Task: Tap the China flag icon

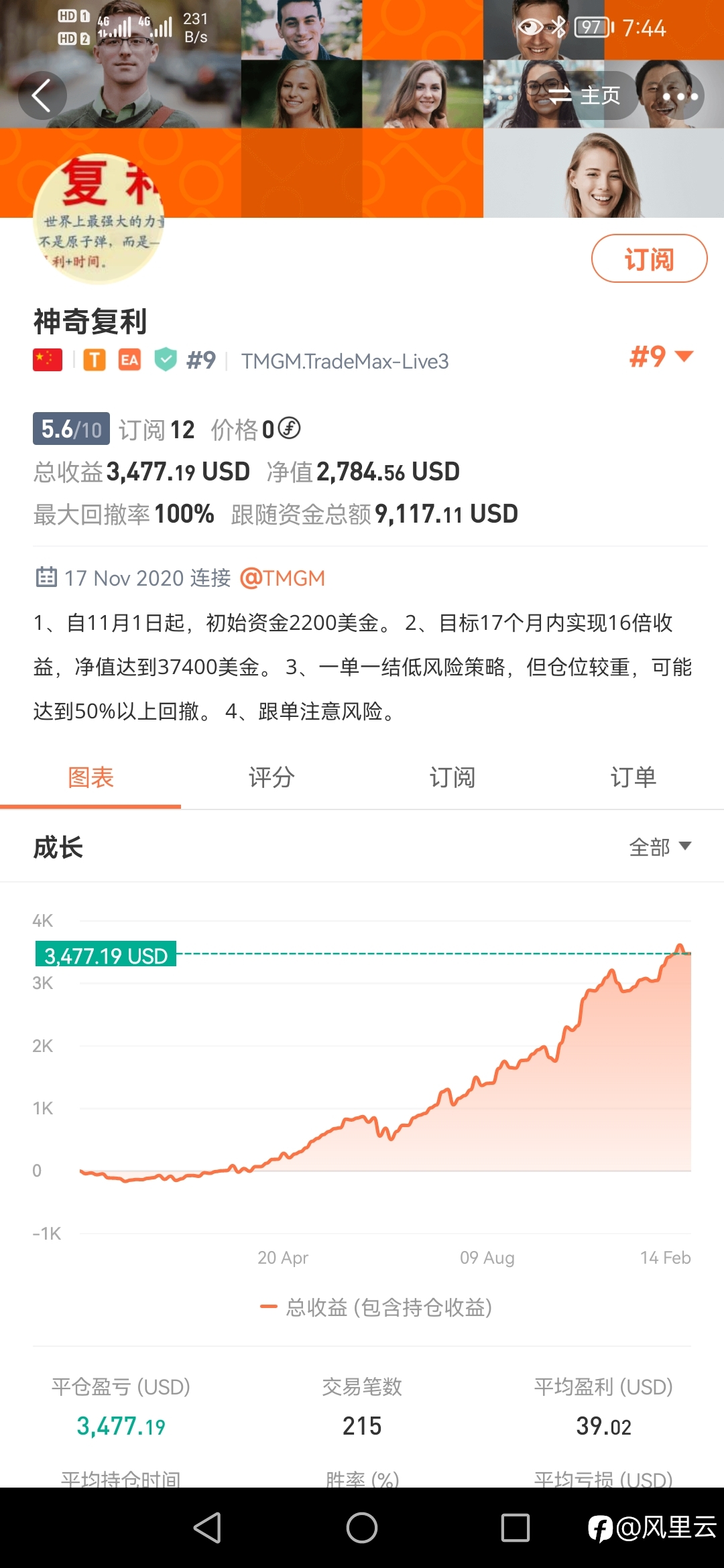Action: click(x=48, y=360)
